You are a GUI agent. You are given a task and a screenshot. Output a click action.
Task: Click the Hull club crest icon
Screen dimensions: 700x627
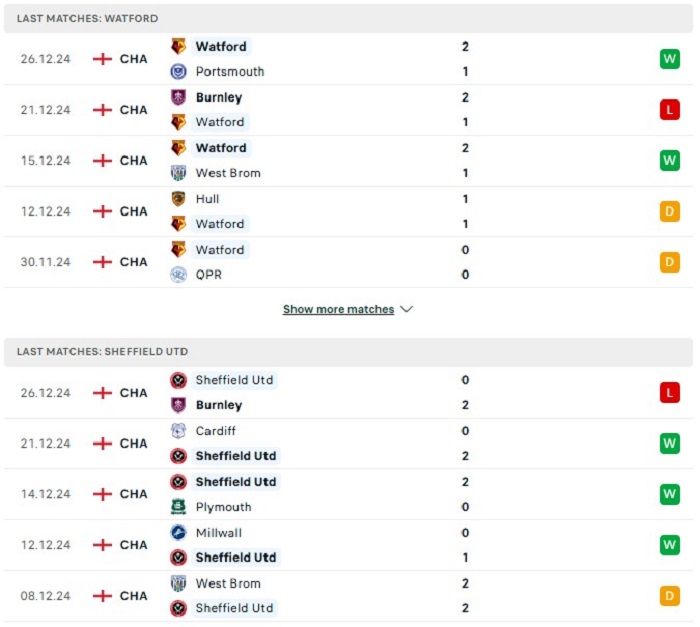(178, 199)
